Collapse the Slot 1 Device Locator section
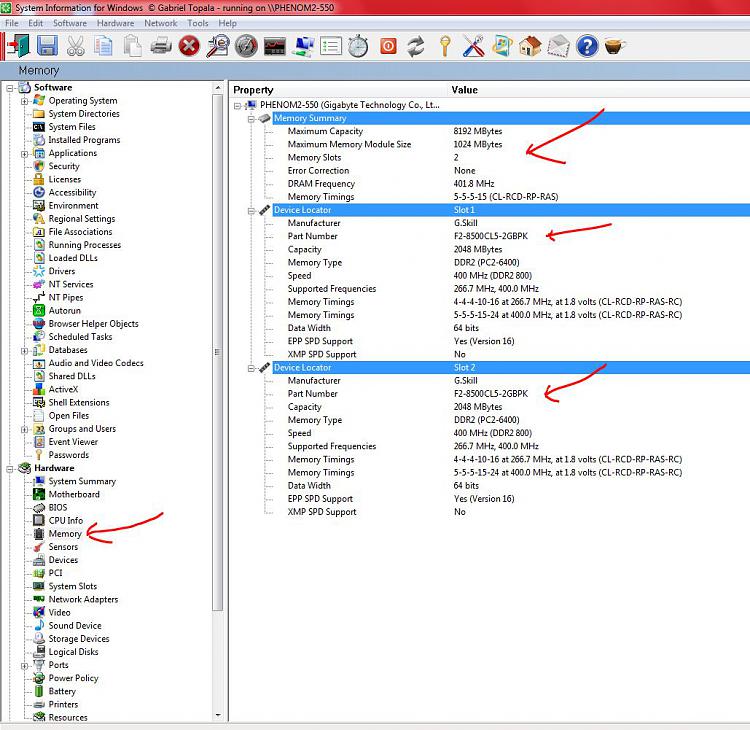750x730 pixels. pos(251,210)
